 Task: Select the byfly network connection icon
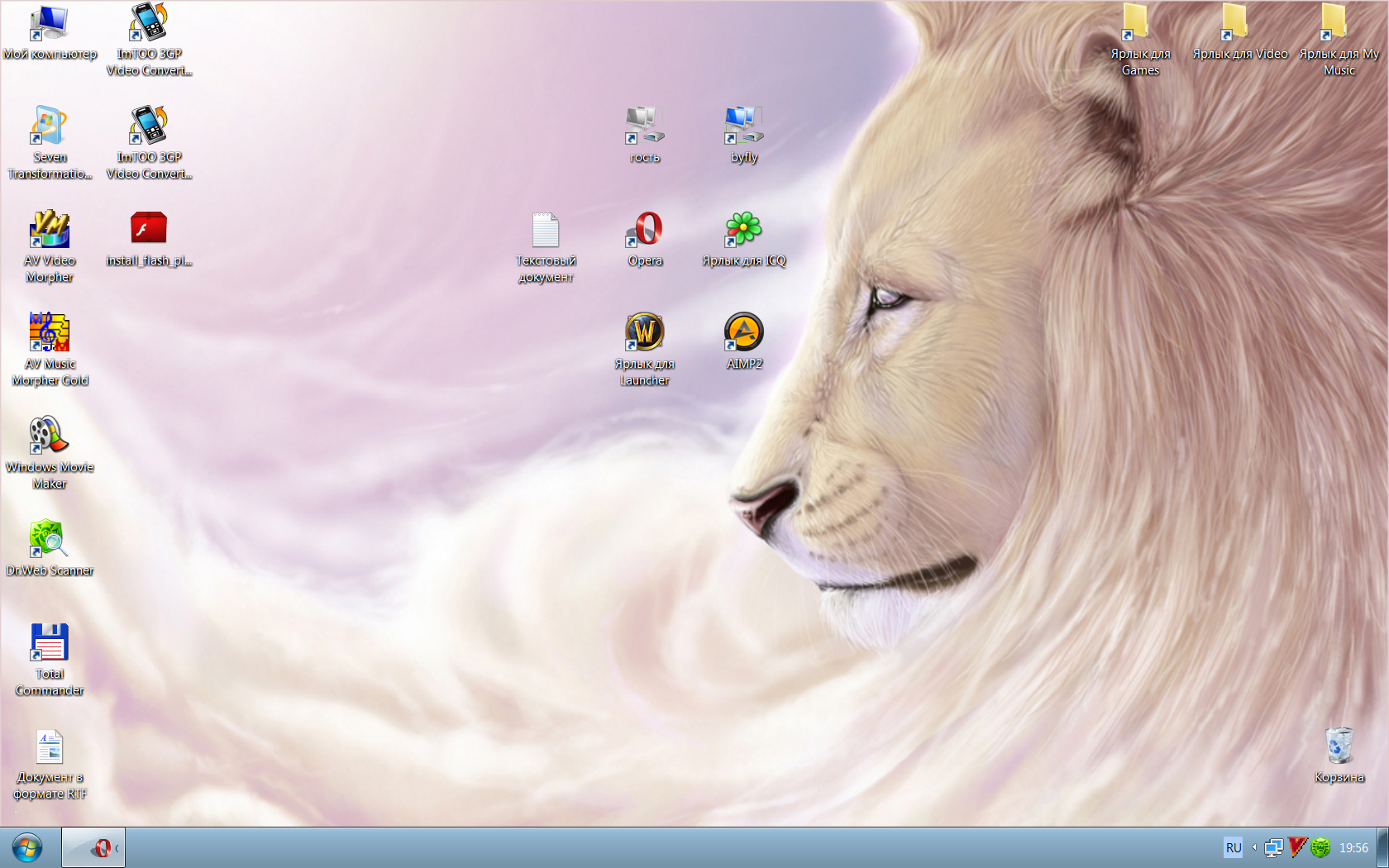pyautogui.click(x=744, y=126)
